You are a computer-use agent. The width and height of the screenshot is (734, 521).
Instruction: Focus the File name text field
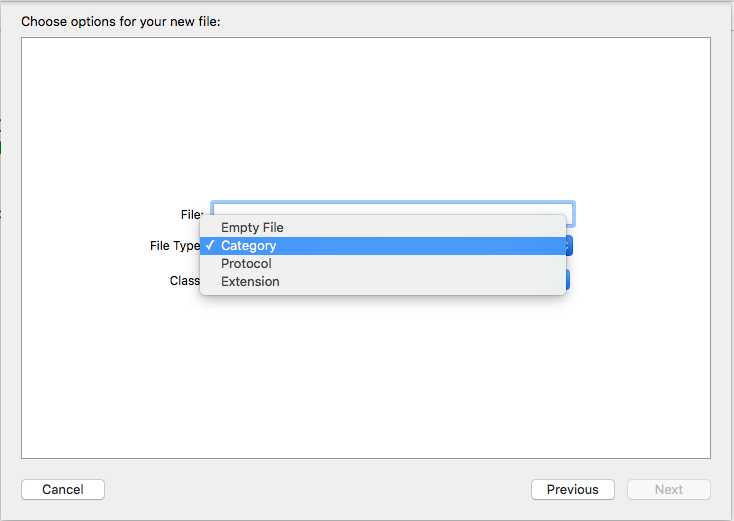392,209
